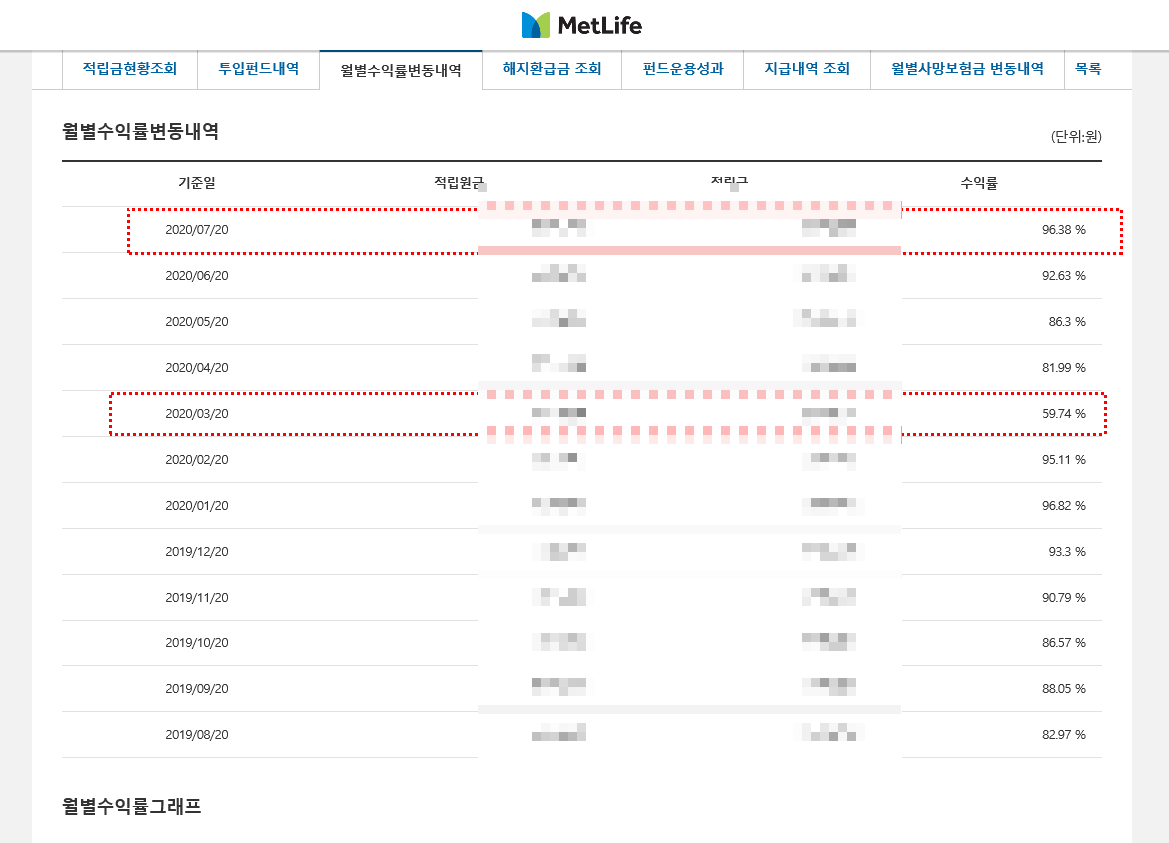Image resolution: width=1169 pixels, height=843 pixels.
Task: Click the 82.97 % return value
Action: 1064,735
